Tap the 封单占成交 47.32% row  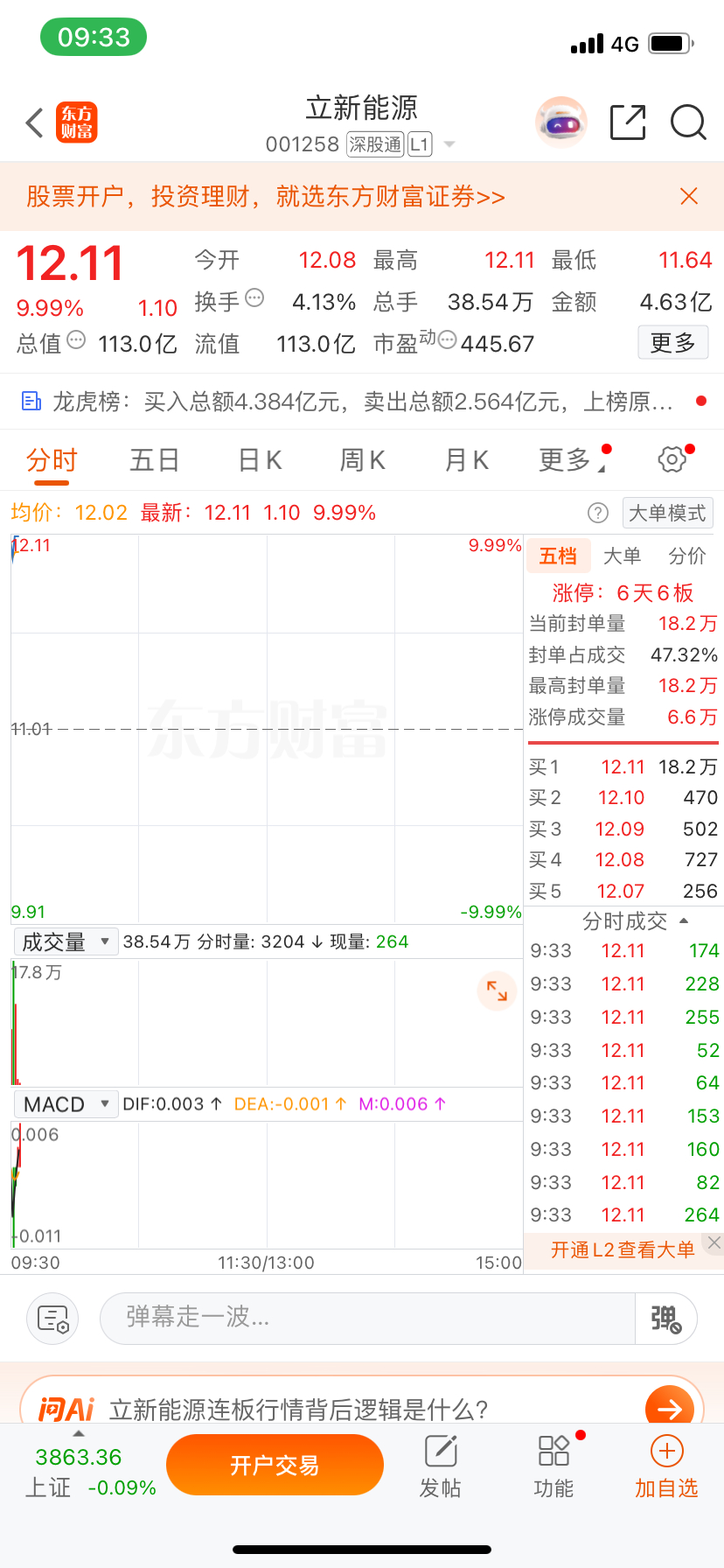(x=623, y=654)
